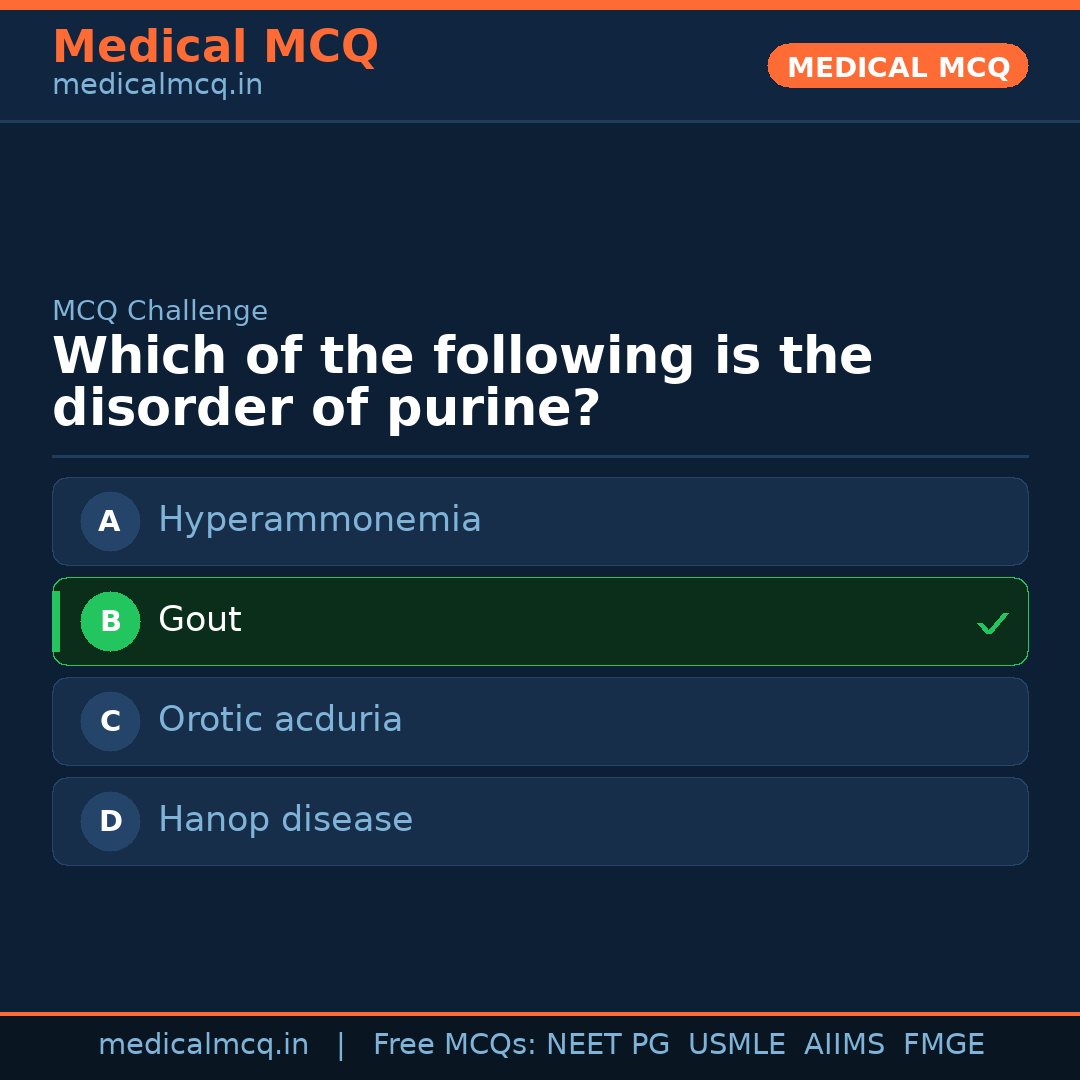Click the circular A badge icon
The height and width of the screenshot is (1080, 1080).
[110, 521]
